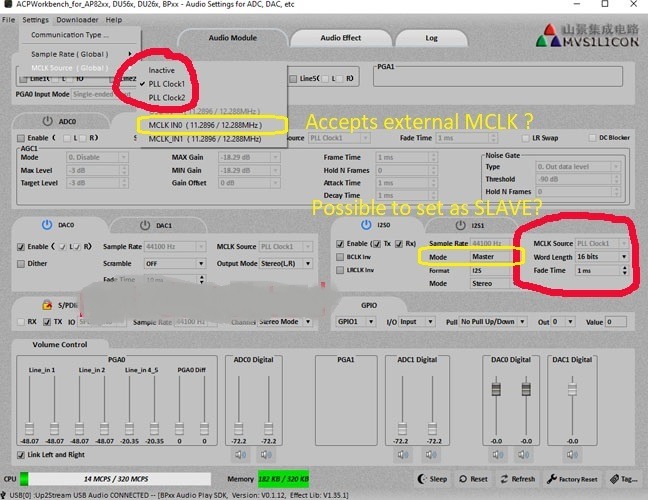Open the Help menu
Image resolution: width=648 pixels, height=500 pixels.
(x=114, y=20)
